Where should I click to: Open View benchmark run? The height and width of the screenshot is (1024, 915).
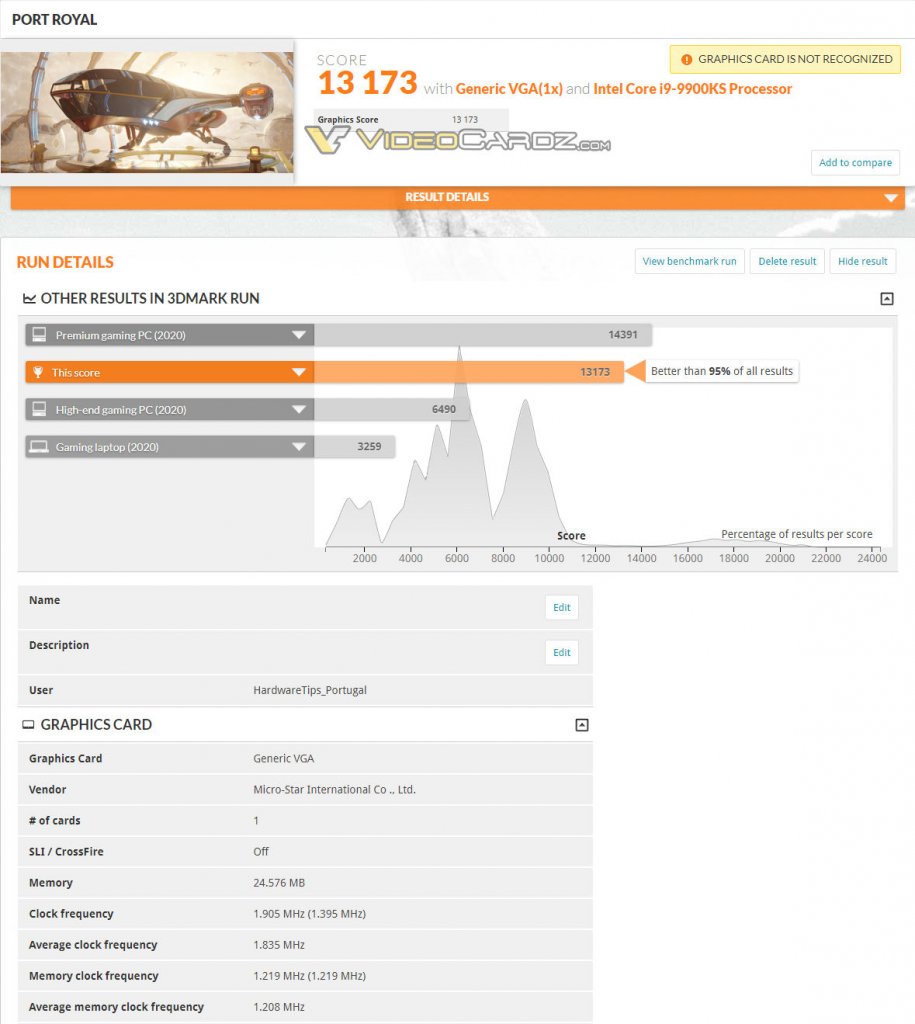click(689, 261)
